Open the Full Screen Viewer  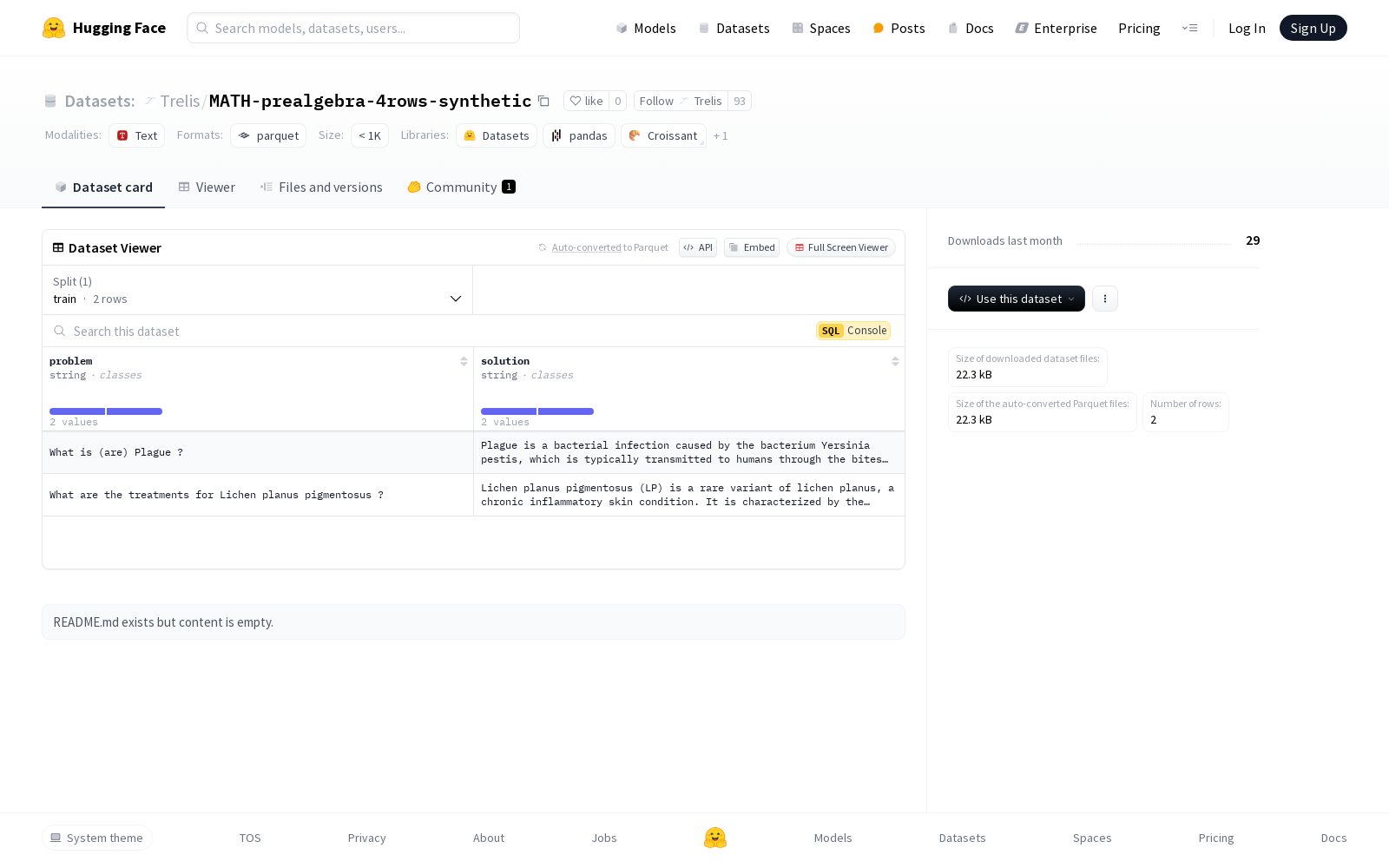[x=841, y=247]
